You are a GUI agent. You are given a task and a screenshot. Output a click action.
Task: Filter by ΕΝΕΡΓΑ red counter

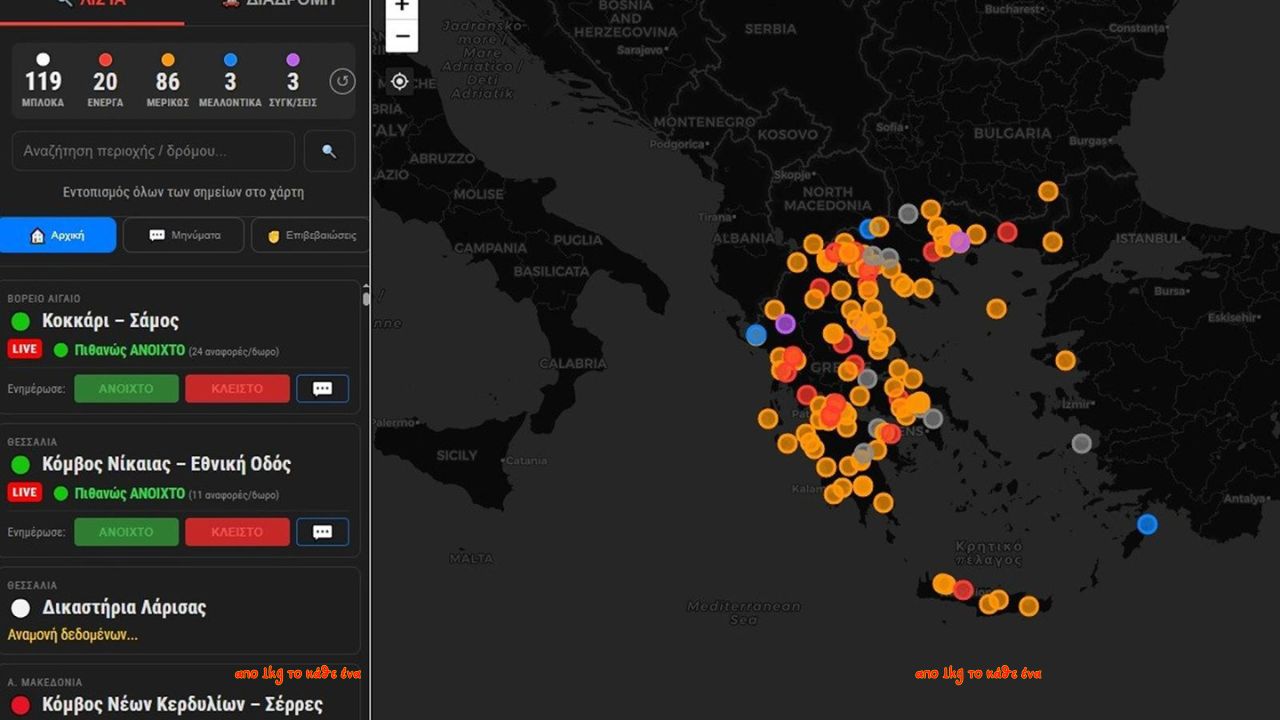105,81
